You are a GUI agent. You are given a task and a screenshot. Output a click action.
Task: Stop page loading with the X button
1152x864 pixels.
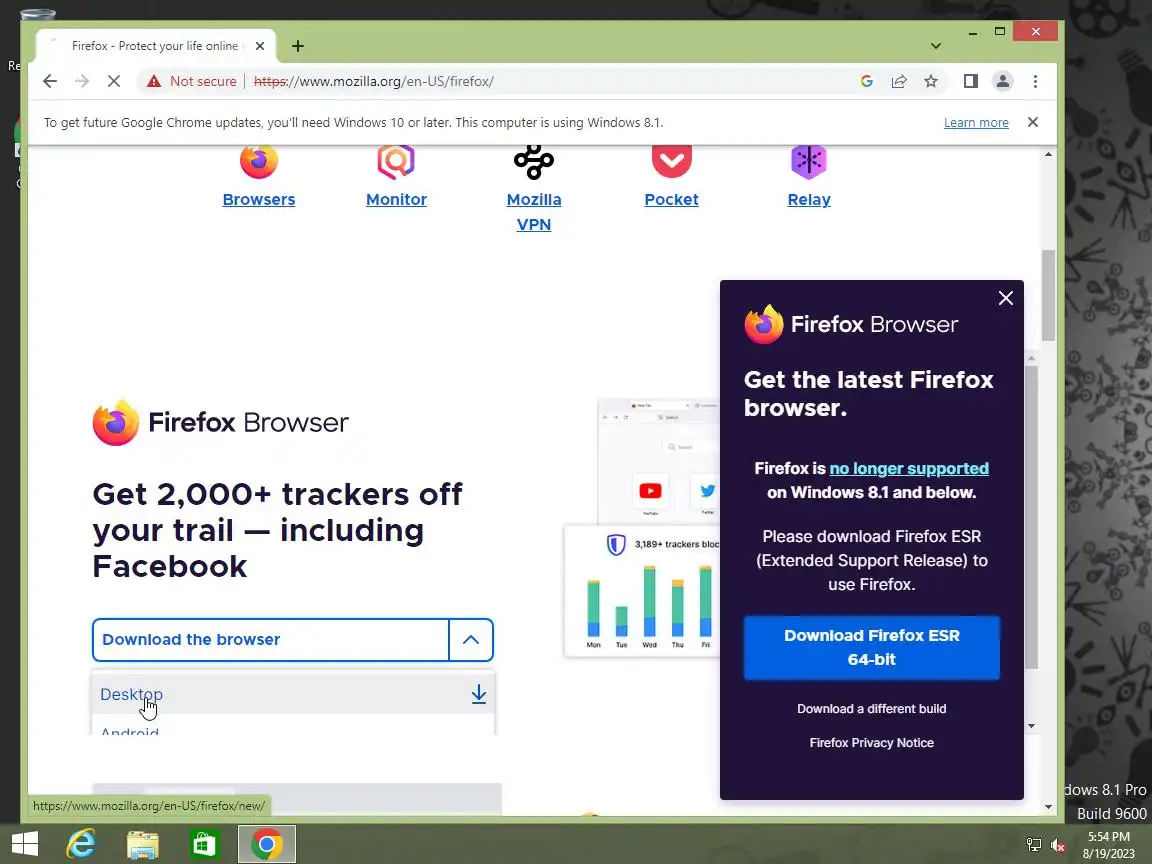point(114,82)
